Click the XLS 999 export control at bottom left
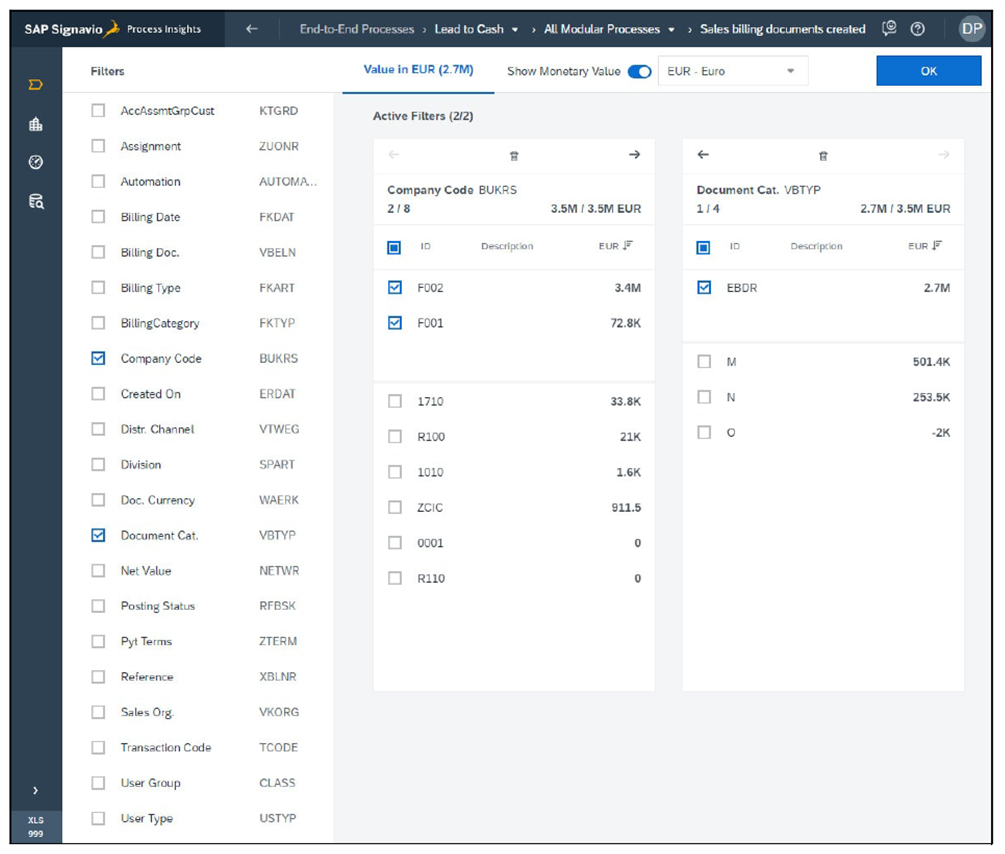The width and height of the screenshot is (1005, 854). pyautogui.click(x=36, y=825)
